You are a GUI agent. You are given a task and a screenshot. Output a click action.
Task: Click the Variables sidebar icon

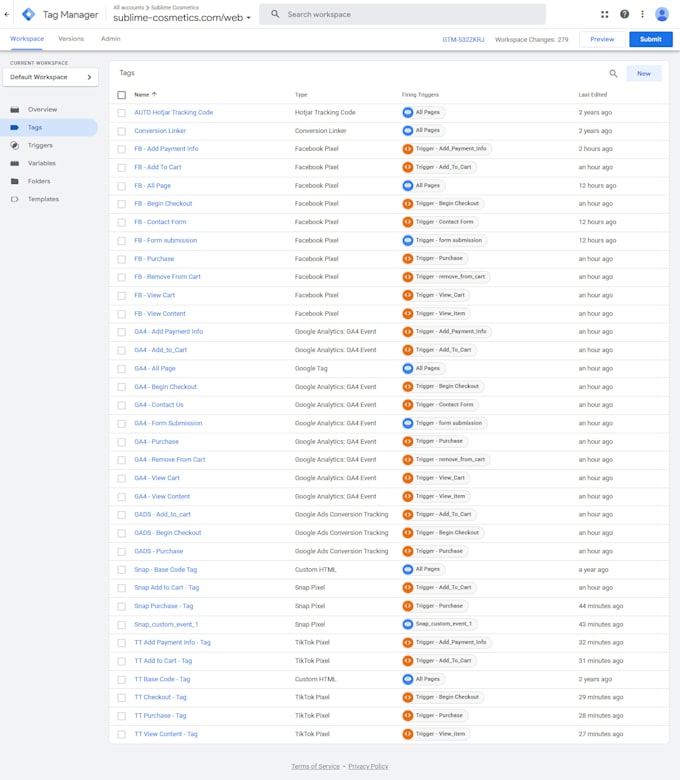pyautogui.click(x=15, y=163)
